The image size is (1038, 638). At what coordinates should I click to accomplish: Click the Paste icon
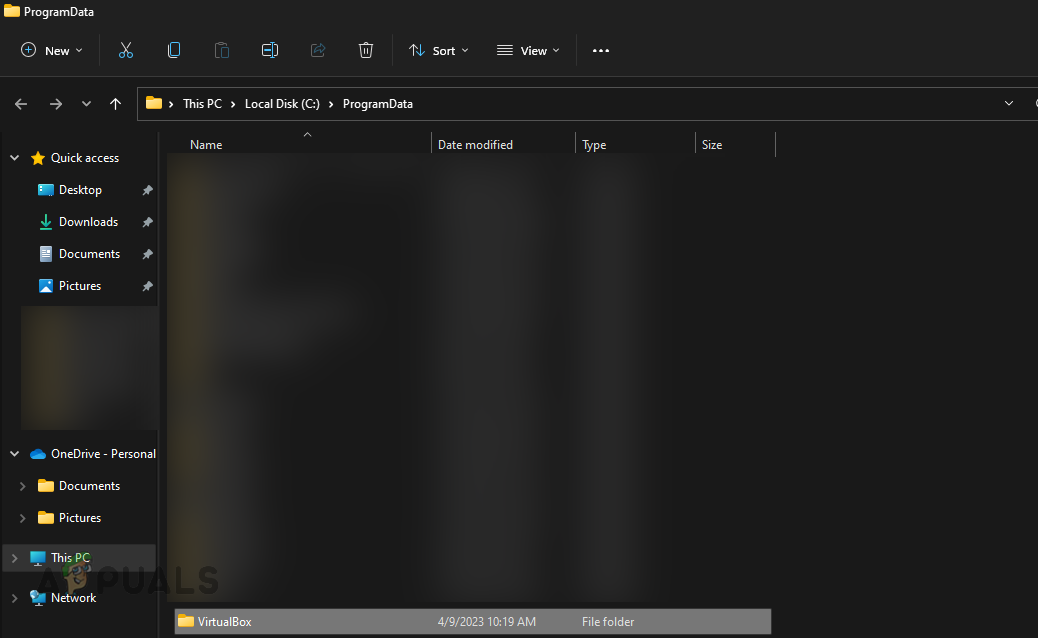[x=221, y=50]
